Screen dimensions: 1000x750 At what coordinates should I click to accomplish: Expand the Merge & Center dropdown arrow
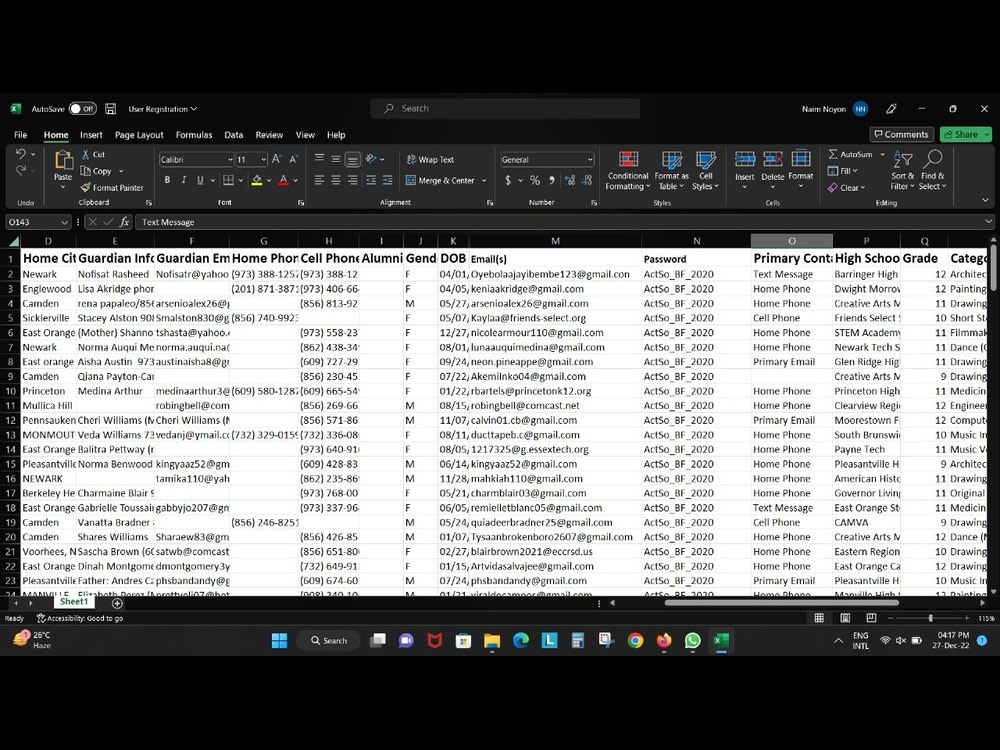click(484, 180)
